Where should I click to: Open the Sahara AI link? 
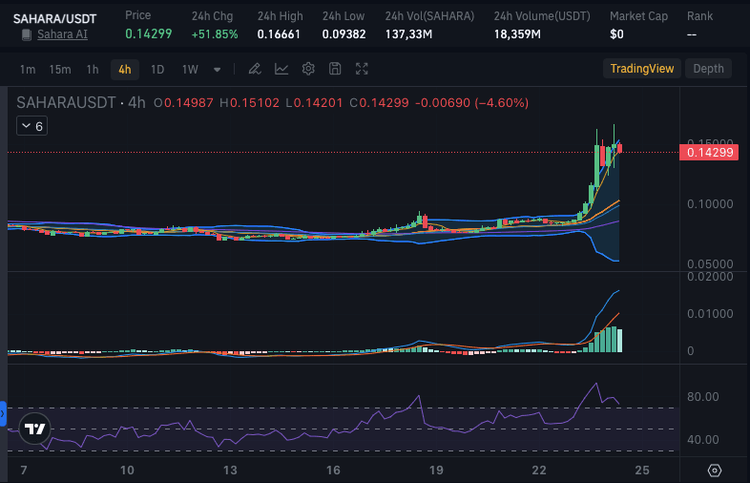(61, 35)
